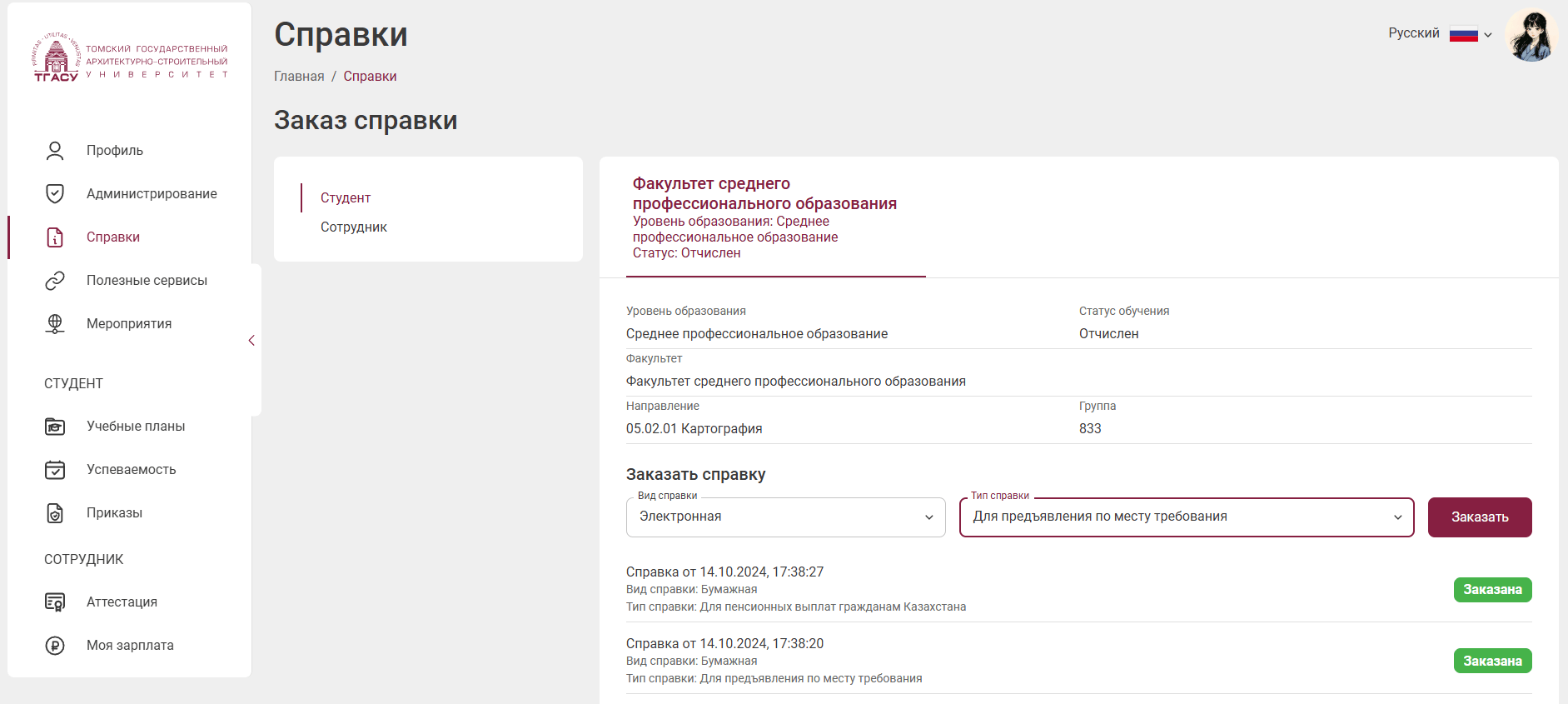Click the Profile person icon in sidebar
Image resolution: width=1568 pixels, height=704 pixels.
[x=55, y=151]
